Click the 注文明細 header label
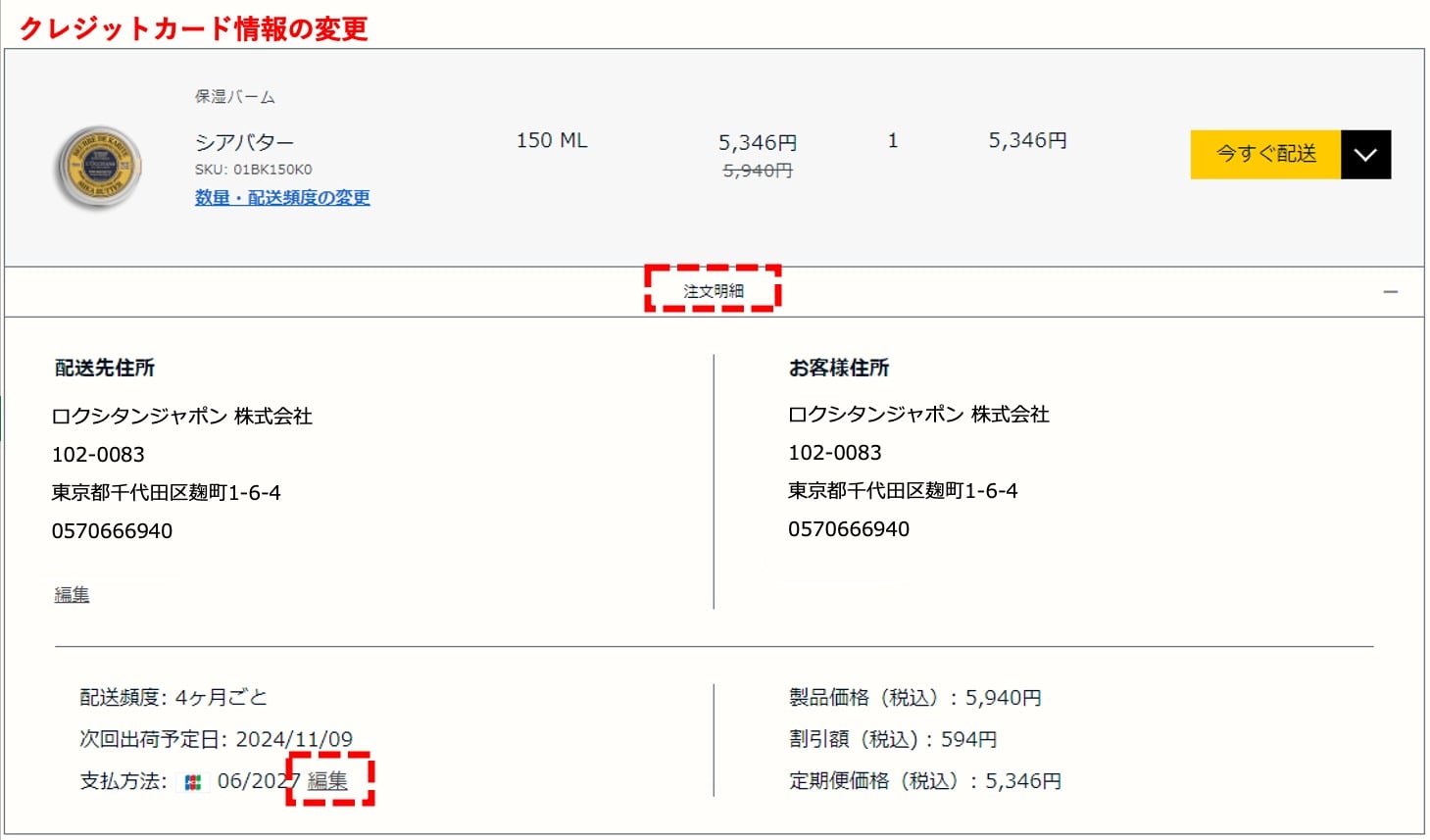 (x=714, y=291)
